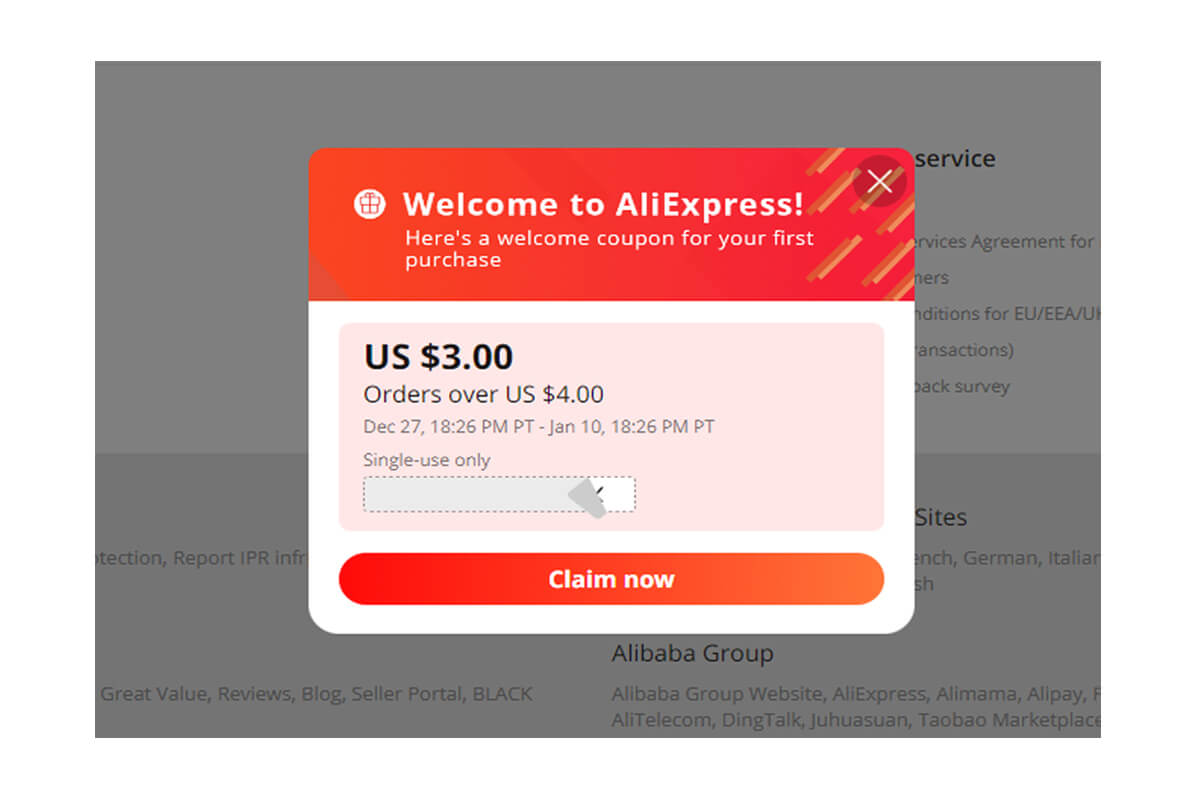Click the gift icon beside Welcome heading
This screenshot has height=800, width=1200.
[x=370, y=204]
